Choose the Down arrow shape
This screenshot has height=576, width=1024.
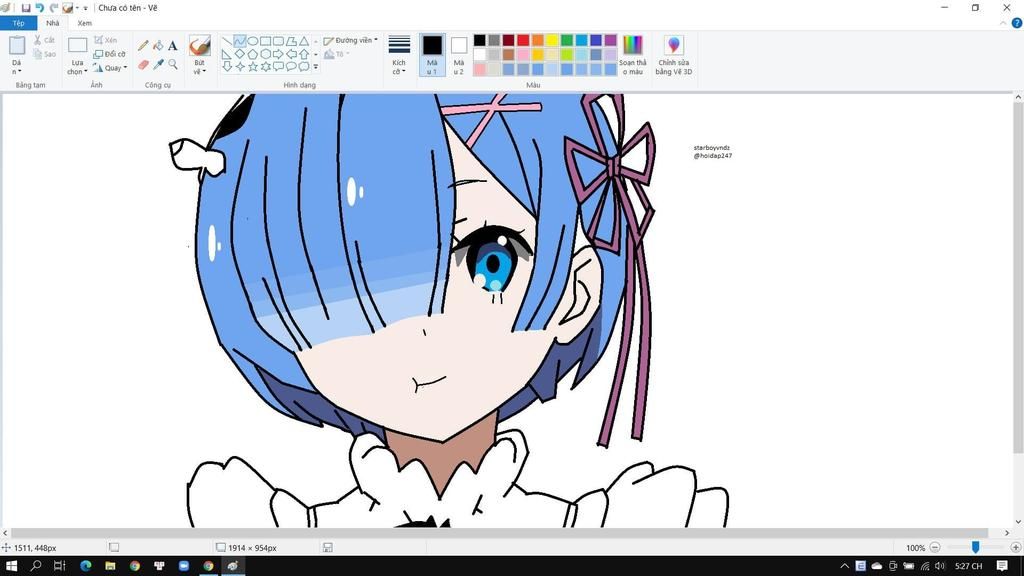pyautogui.click(x=227, y=66)
